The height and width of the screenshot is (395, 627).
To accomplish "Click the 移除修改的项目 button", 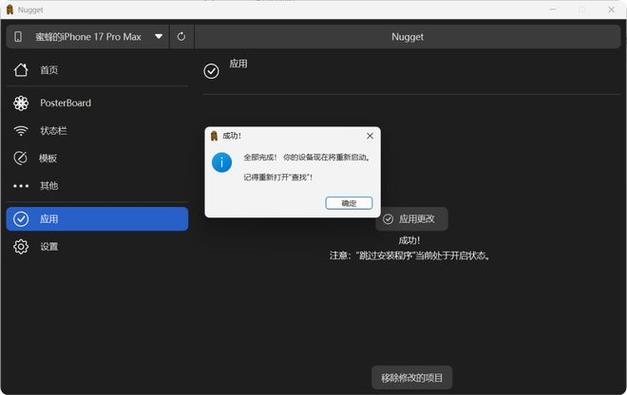I will click(412, 377).
